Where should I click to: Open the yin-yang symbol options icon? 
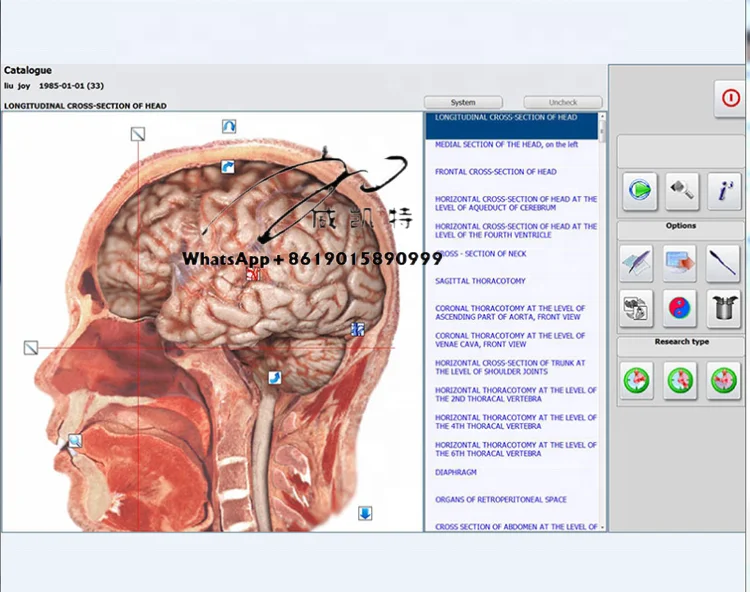pyautogui.click(x=680, y=308)
